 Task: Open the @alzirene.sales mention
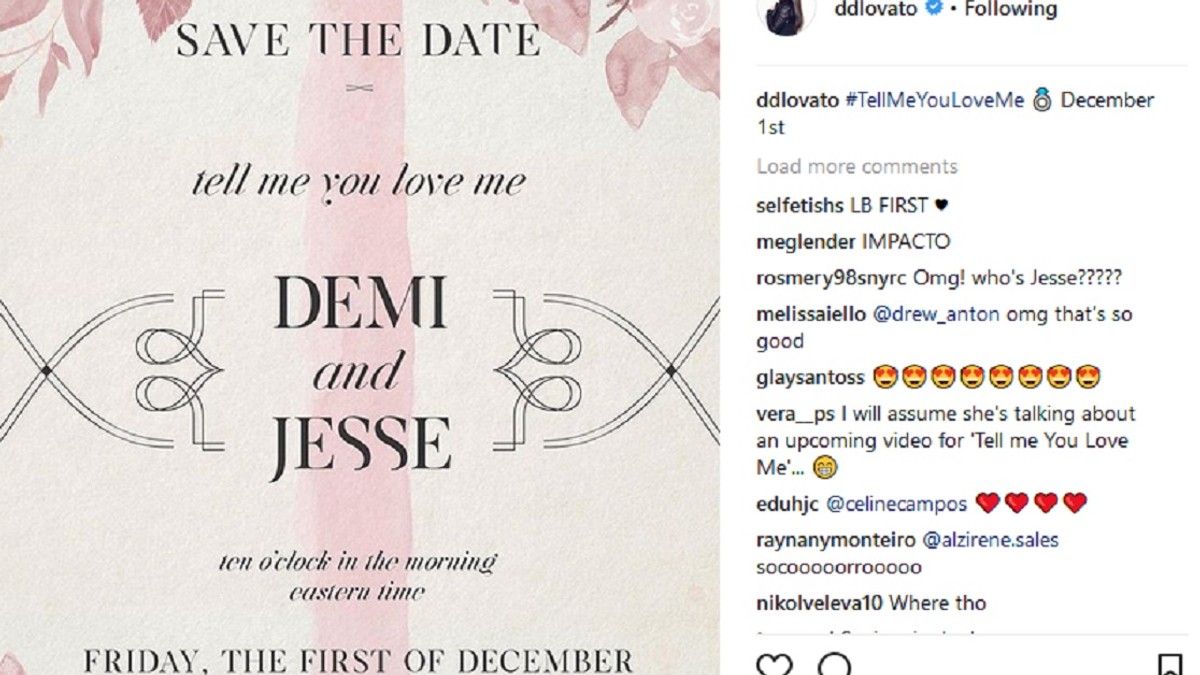(990, 540)
